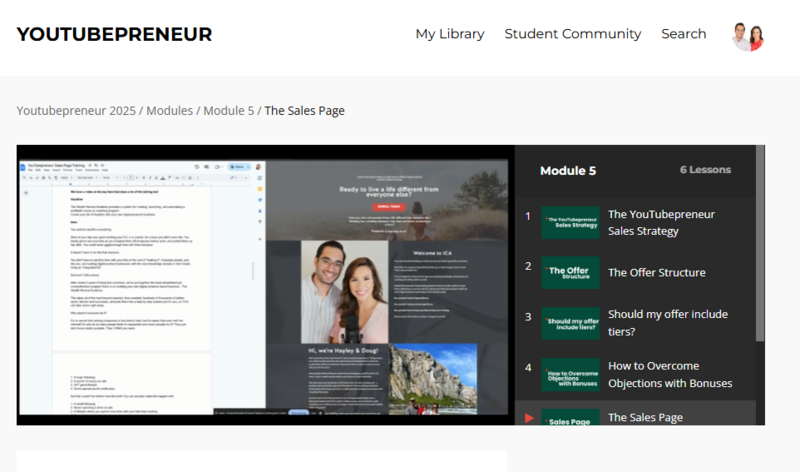Click How to Overcome Objections thumbnail

click(x=570, y=375)
